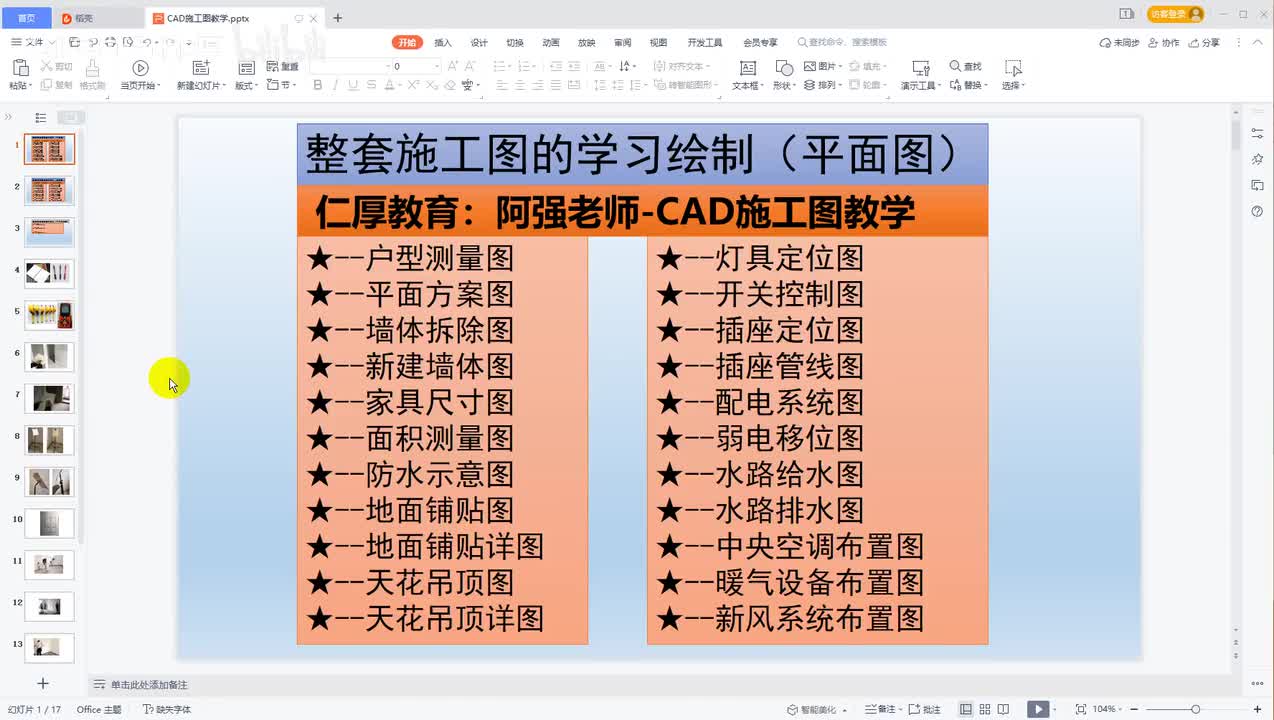Open the 动画 (Animation) tab
Screen dimensions: 1274x720
tap(551, 43)
